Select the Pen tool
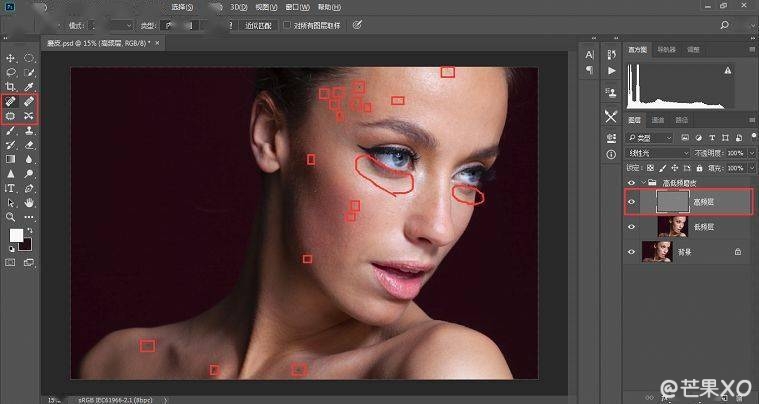This screenshot has height=404, width=759. click(29, 188)
